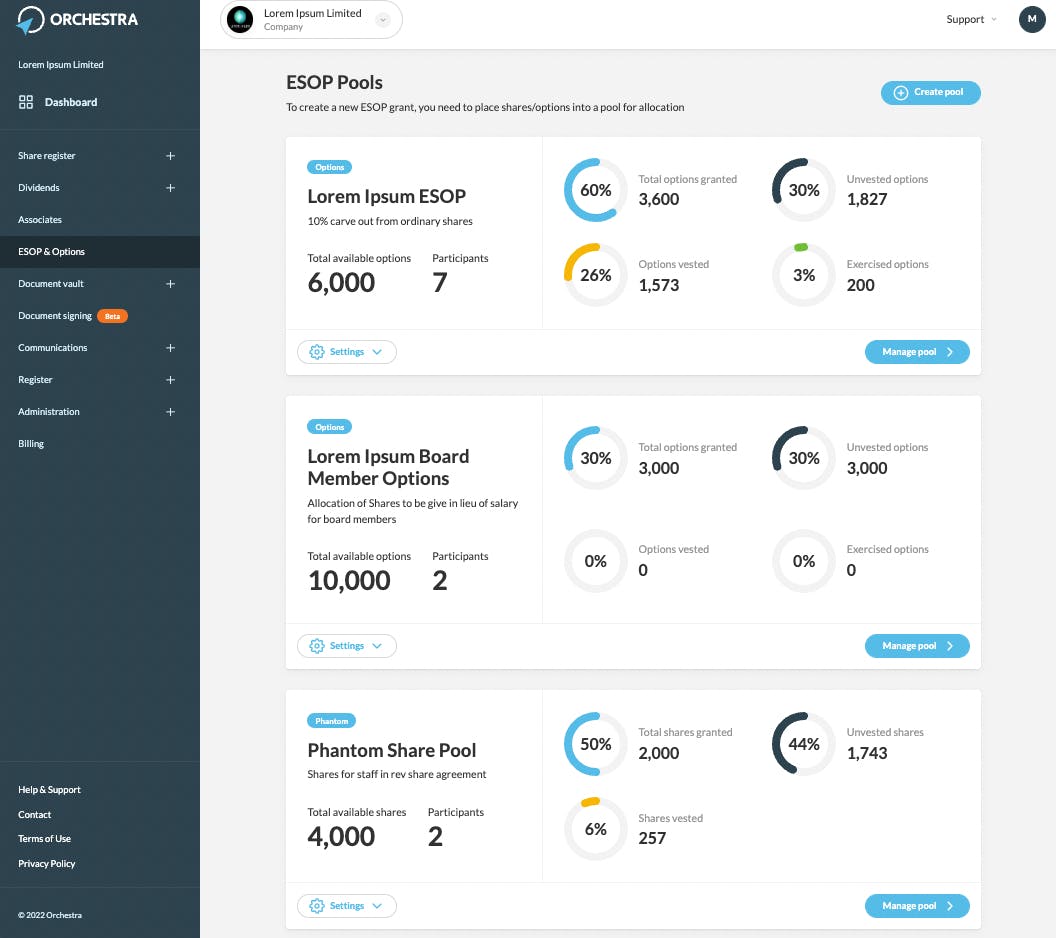Image resolution: width=1056 pixels, height=938 pixels.
Task: Open the Privacy Policy link
Action: point(46,863)
